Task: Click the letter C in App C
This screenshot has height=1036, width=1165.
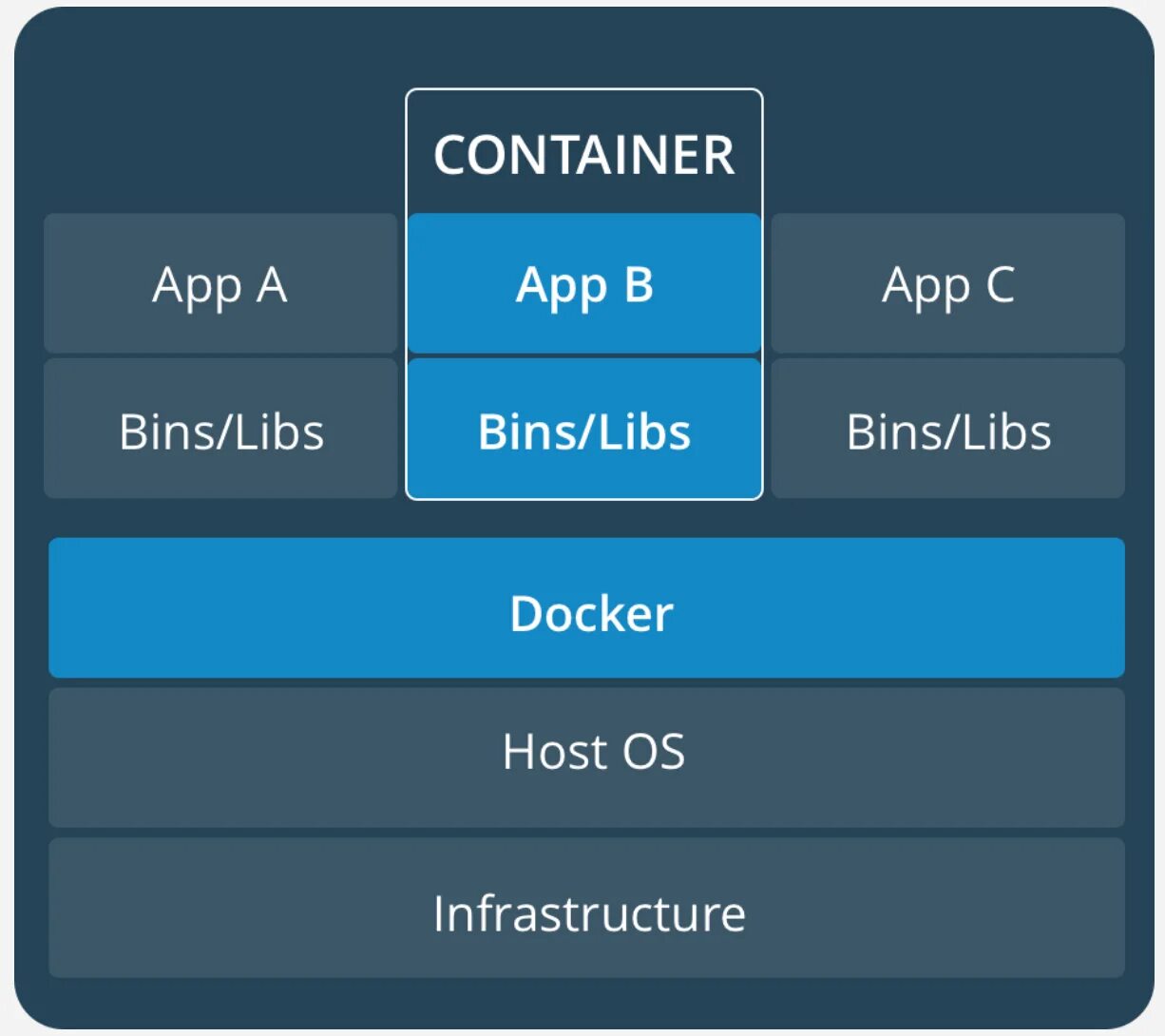Action: pos(1000,284)
